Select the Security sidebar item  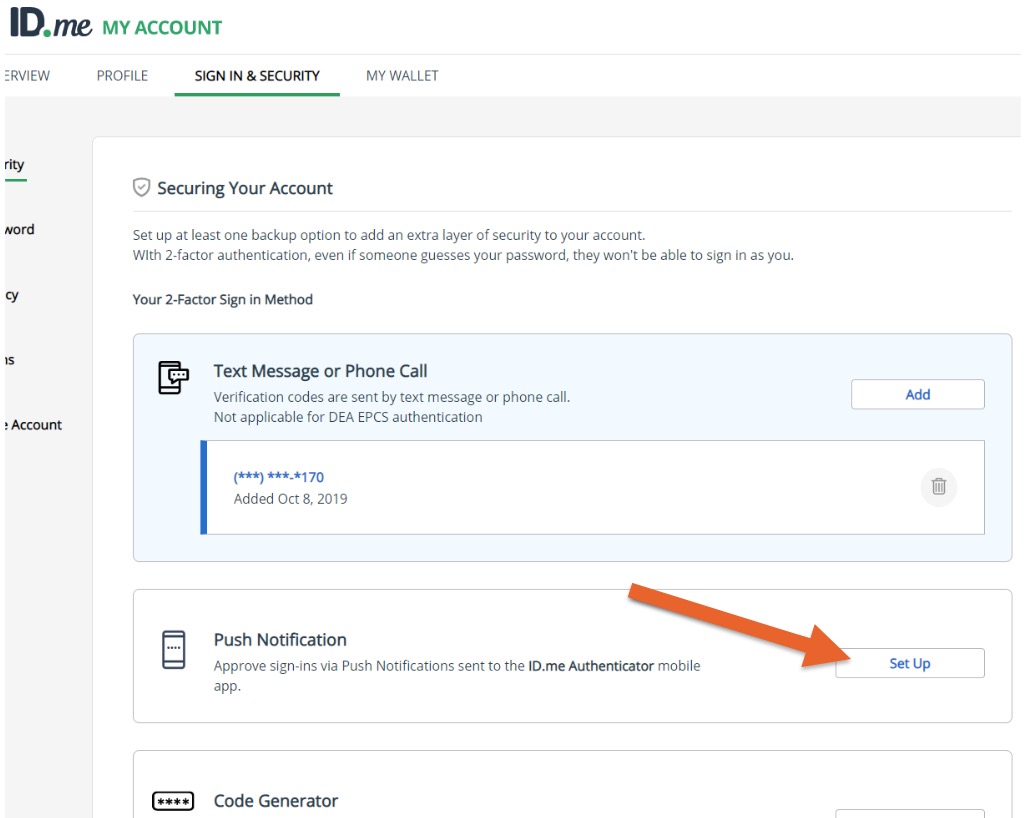[14, 165]
